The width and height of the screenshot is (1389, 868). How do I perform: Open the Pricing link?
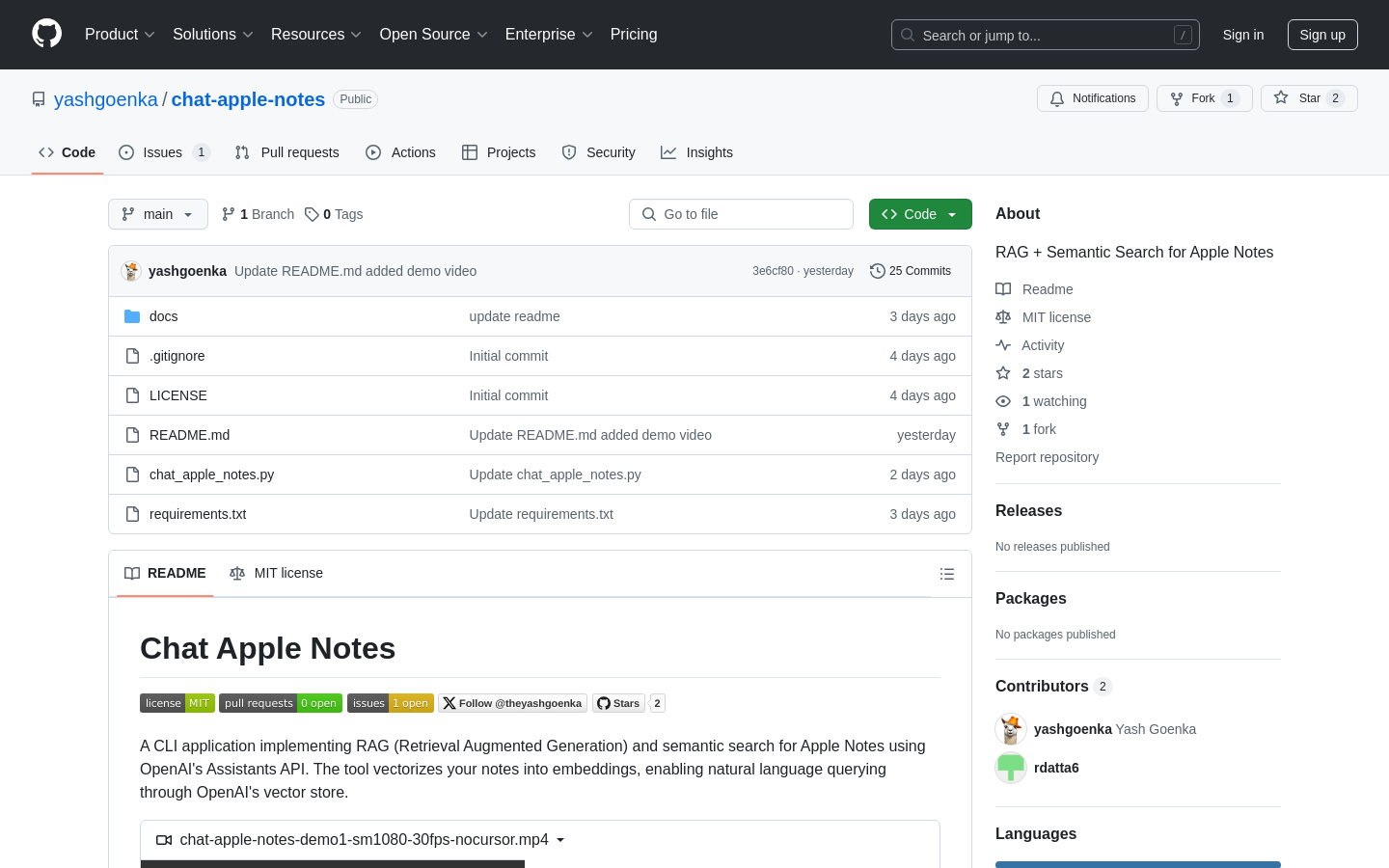pyautogui.click(x=634, y=35)
